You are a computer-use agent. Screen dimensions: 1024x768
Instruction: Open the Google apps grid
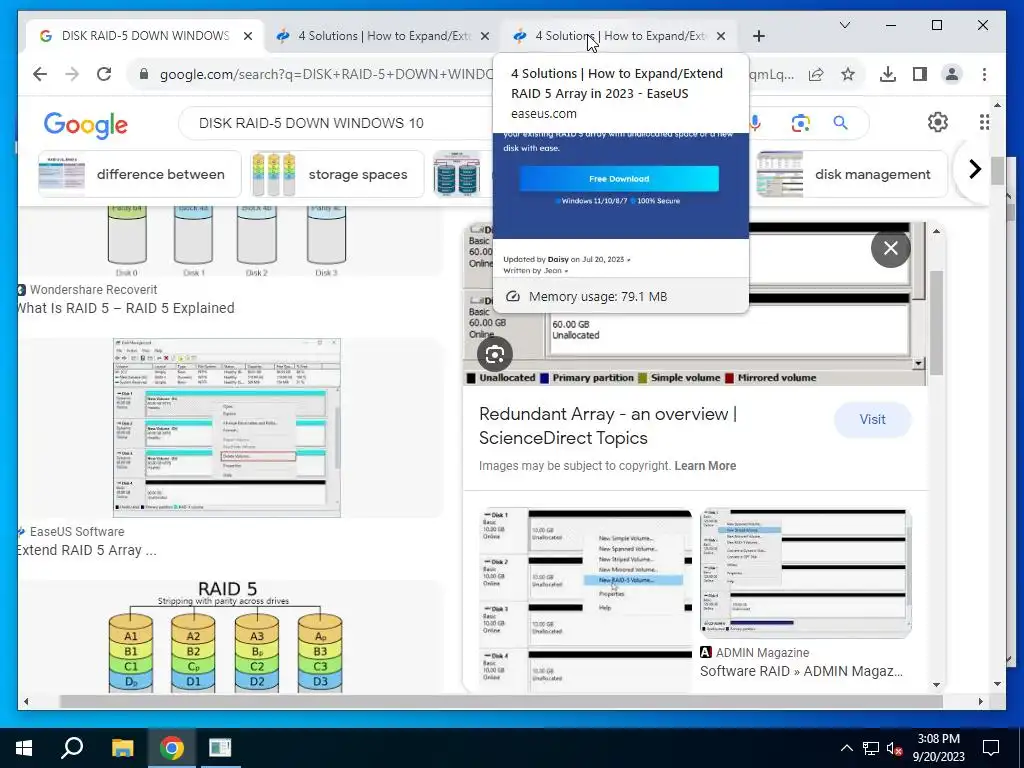pyautogui.click(x=984, y=122)
